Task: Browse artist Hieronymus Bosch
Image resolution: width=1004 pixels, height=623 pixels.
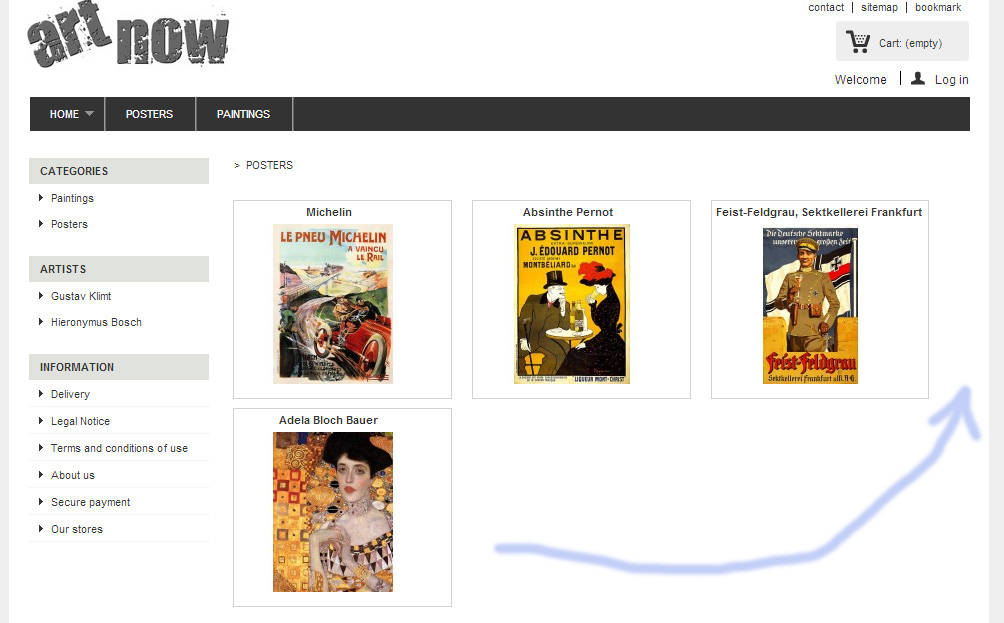Action: (x=96, y=322)
